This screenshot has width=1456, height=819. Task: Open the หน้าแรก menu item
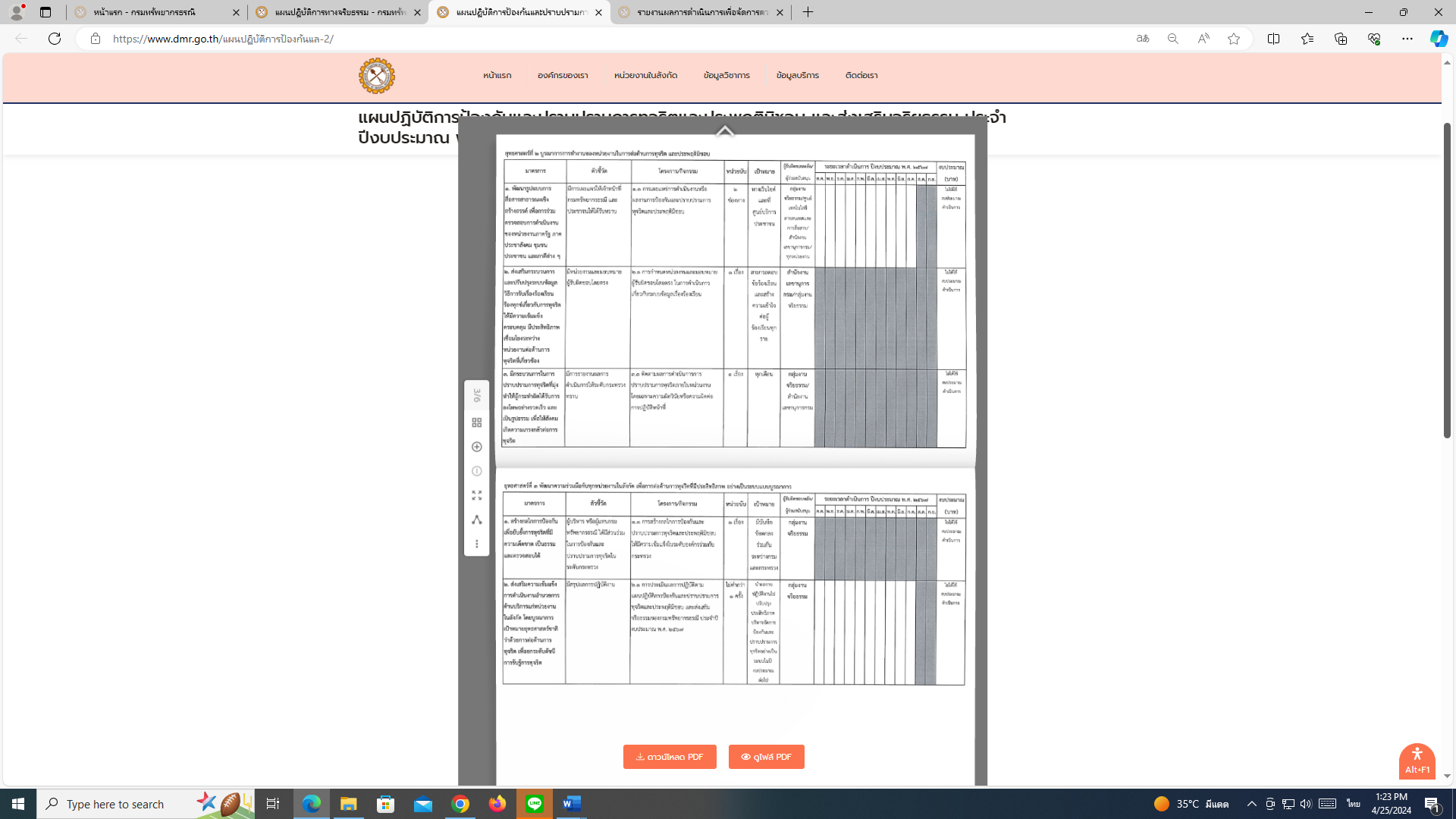497,75
